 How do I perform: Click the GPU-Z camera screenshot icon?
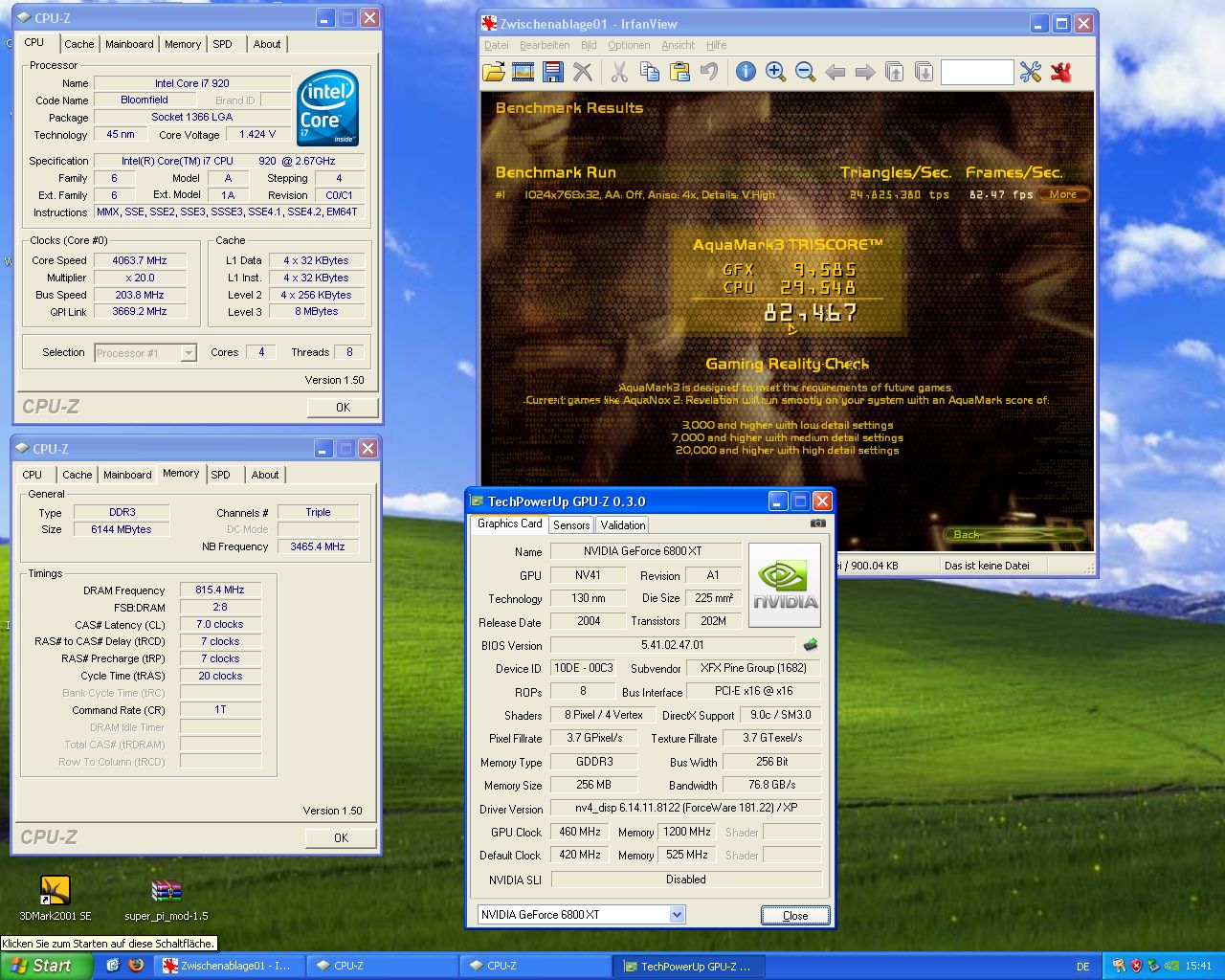pyautogui.click(x=818, y=523)
